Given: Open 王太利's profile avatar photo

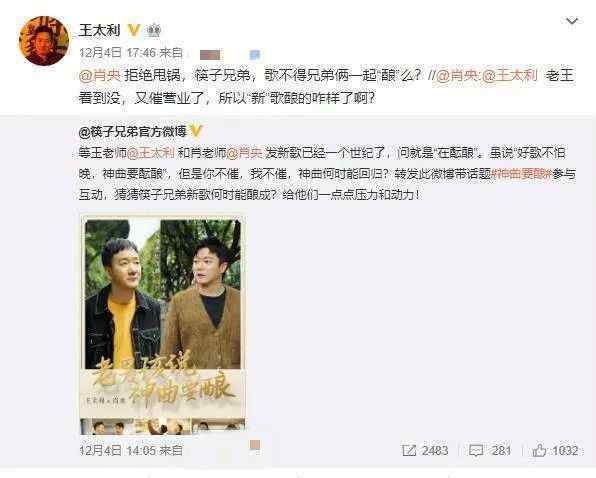Looking at the screenshot, I should pyautogui.click(x=44, y=41).
